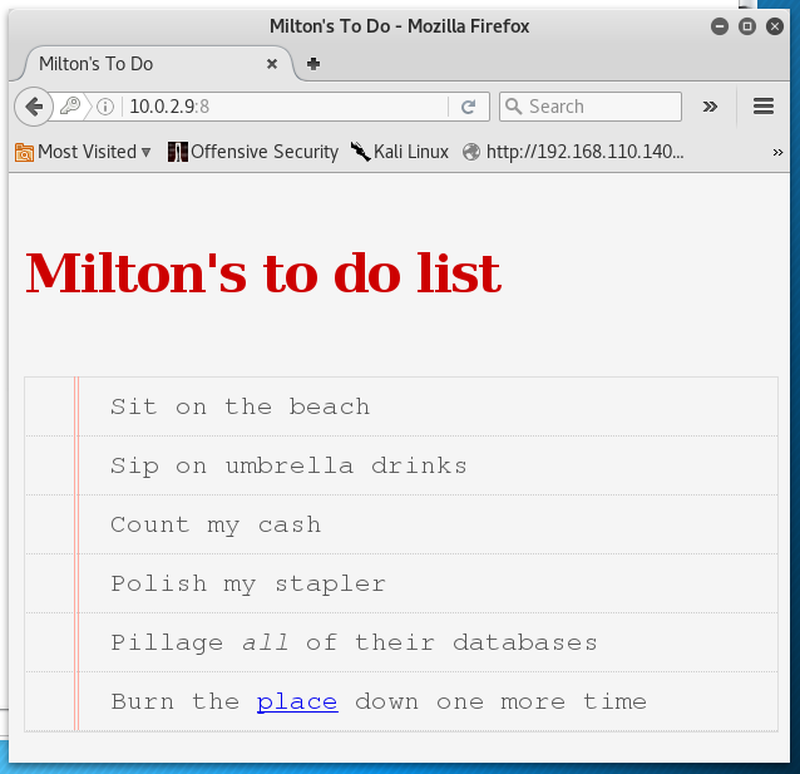Reload the current page
Viewport: 800px width, 774px height.
coord(468,107)
